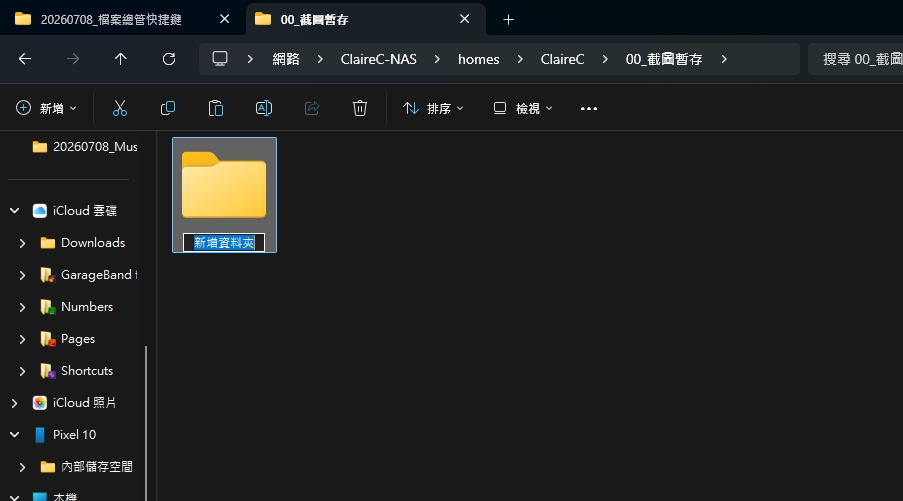Open chevron after 00_截圖暫存 breadcrumb
The image size is (903, 501).
point(724,59)
